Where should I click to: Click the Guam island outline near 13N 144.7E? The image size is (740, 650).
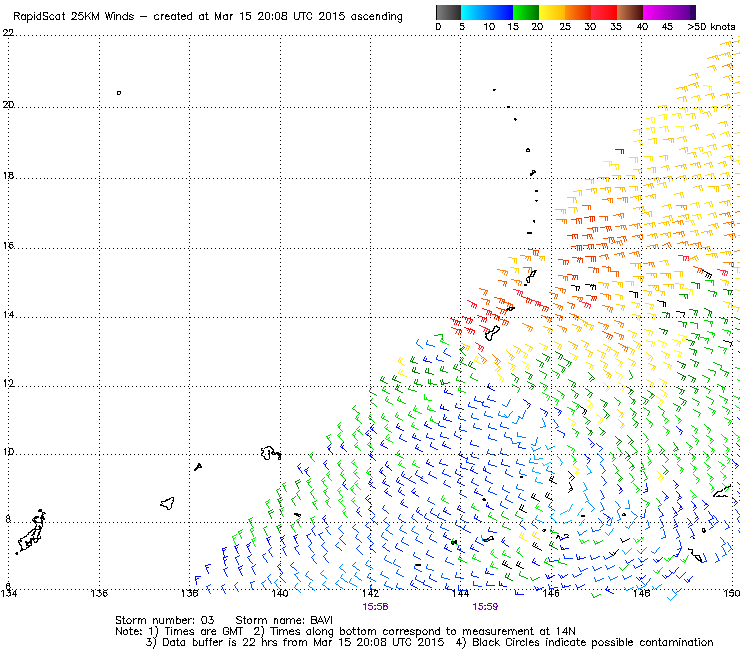click(492, 333)
